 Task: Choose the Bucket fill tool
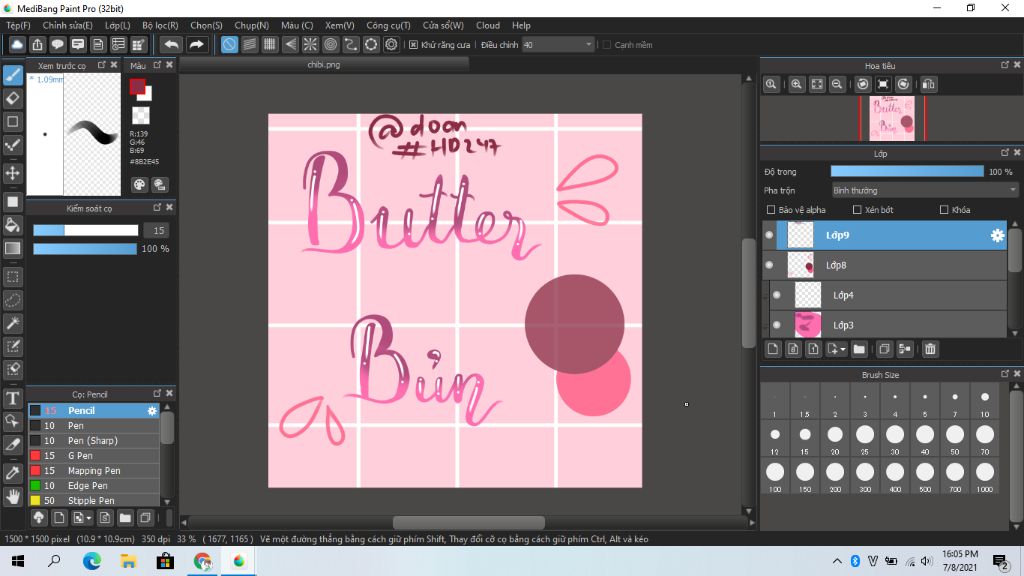click(x=13, y=225)
